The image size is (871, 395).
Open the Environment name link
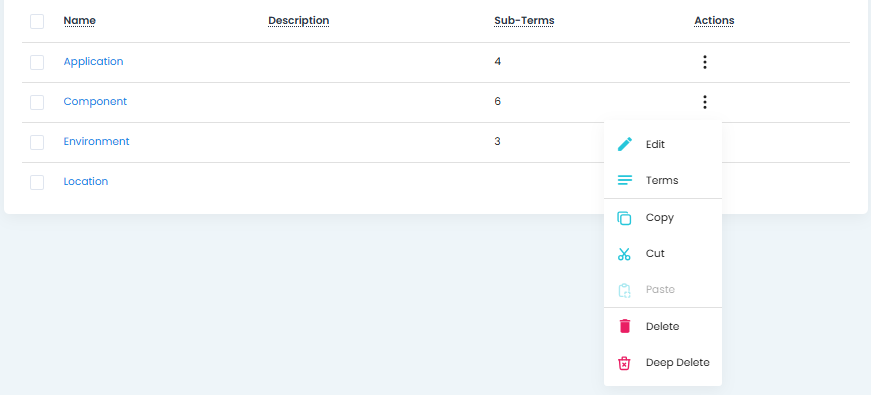point(96,142)
